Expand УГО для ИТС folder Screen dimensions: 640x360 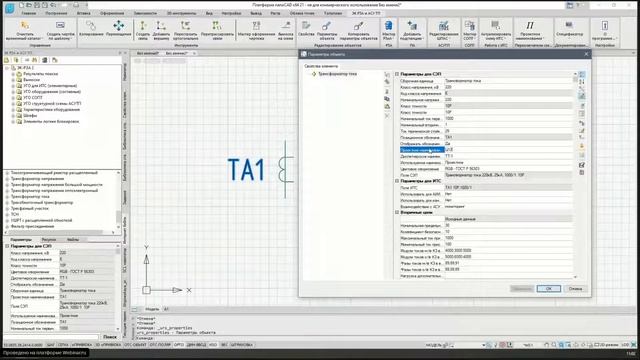click(x=13, y=86)
